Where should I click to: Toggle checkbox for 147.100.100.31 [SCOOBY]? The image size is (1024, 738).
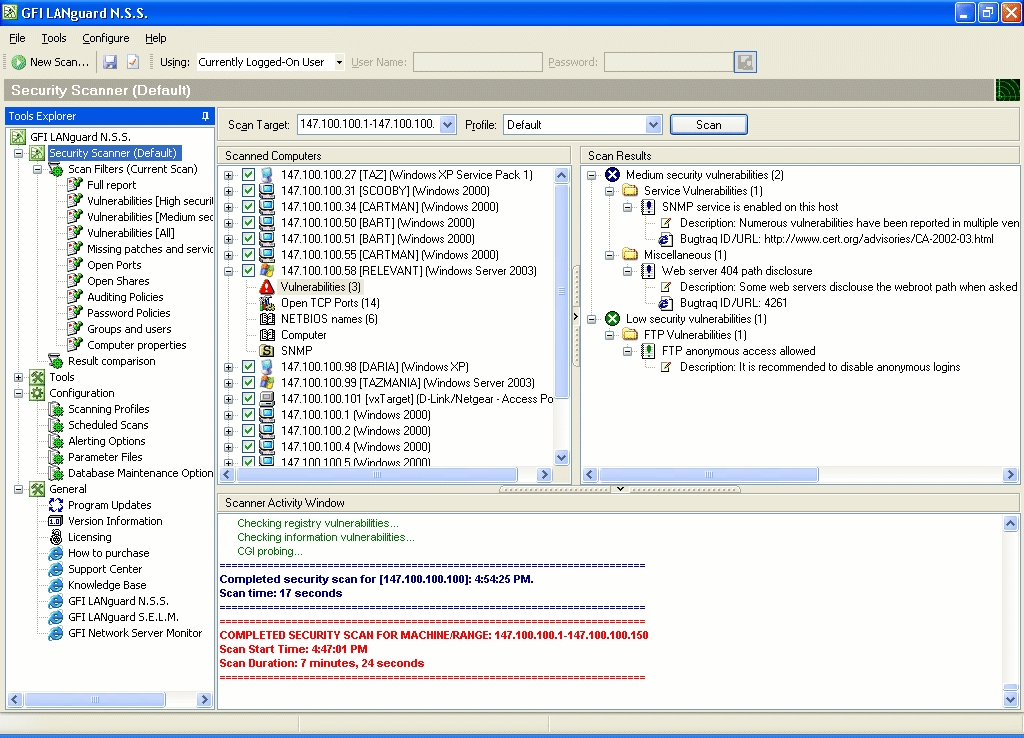(x=248, y=191)
